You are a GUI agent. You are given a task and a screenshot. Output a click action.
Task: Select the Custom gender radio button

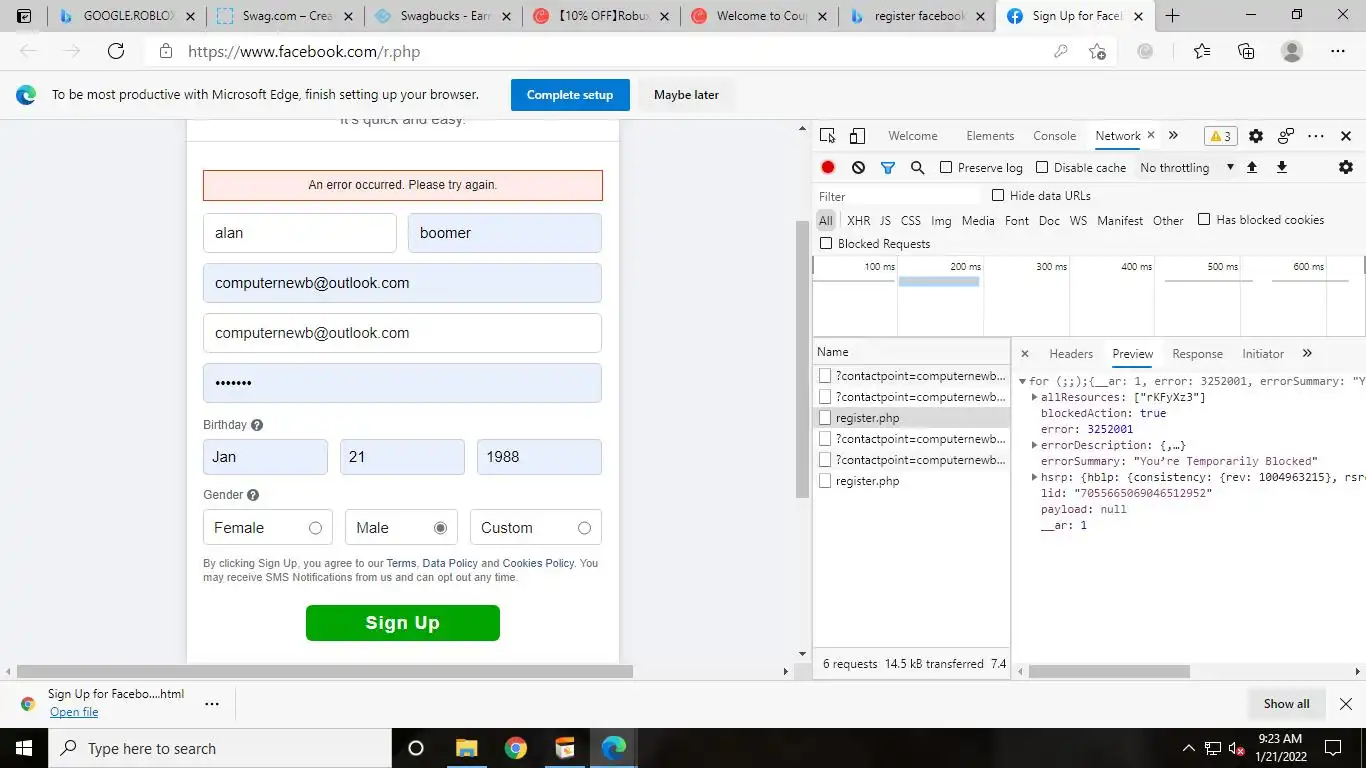coord(584,528)
